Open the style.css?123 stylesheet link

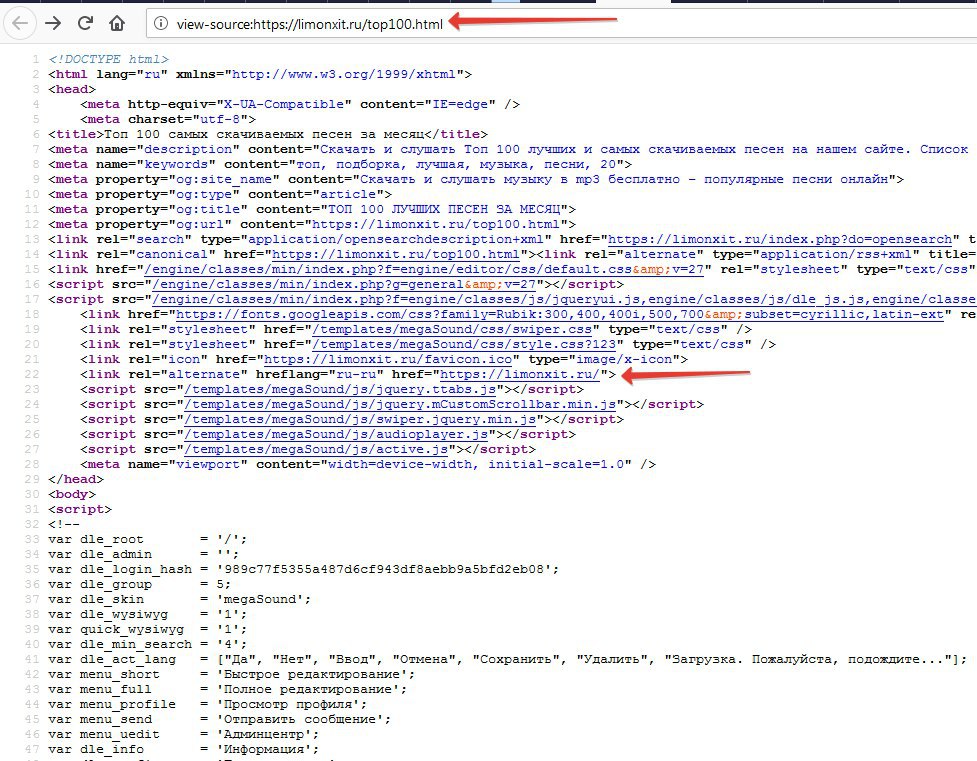[464, 344]
